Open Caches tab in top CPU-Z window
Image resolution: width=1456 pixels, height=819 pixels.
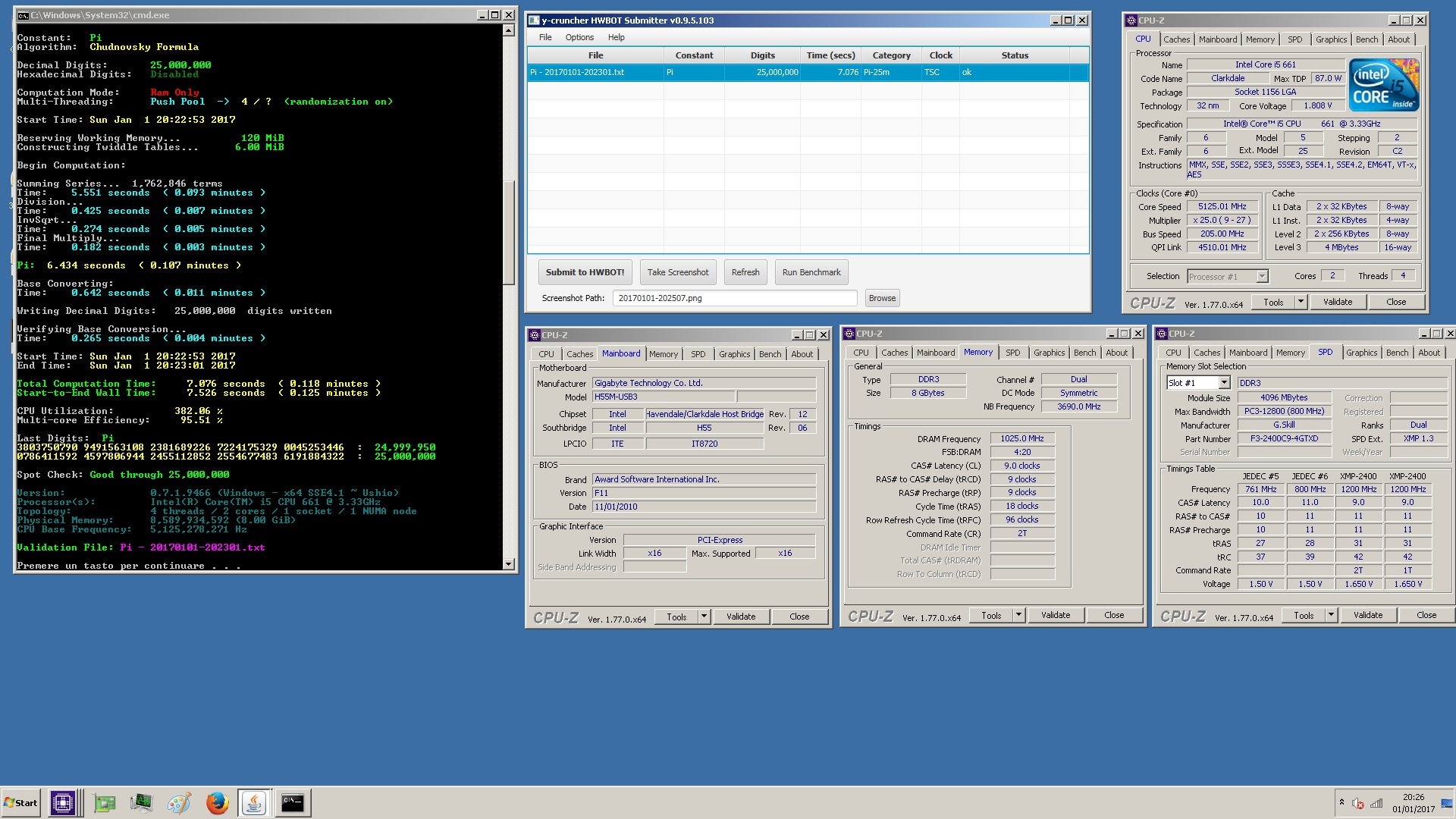pos(1176,39)
